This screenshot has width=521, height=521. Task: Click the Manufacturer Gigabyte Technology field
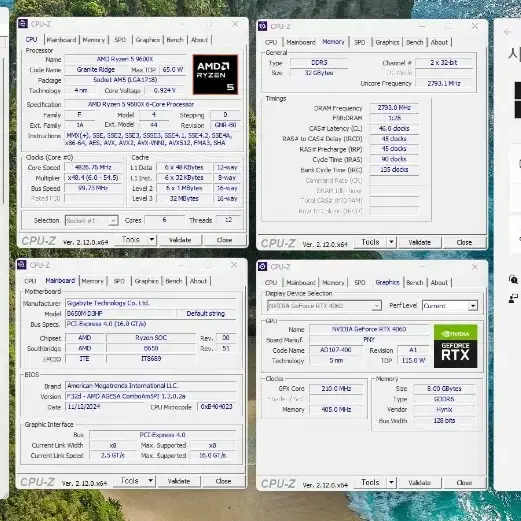[x=151, y=303]
